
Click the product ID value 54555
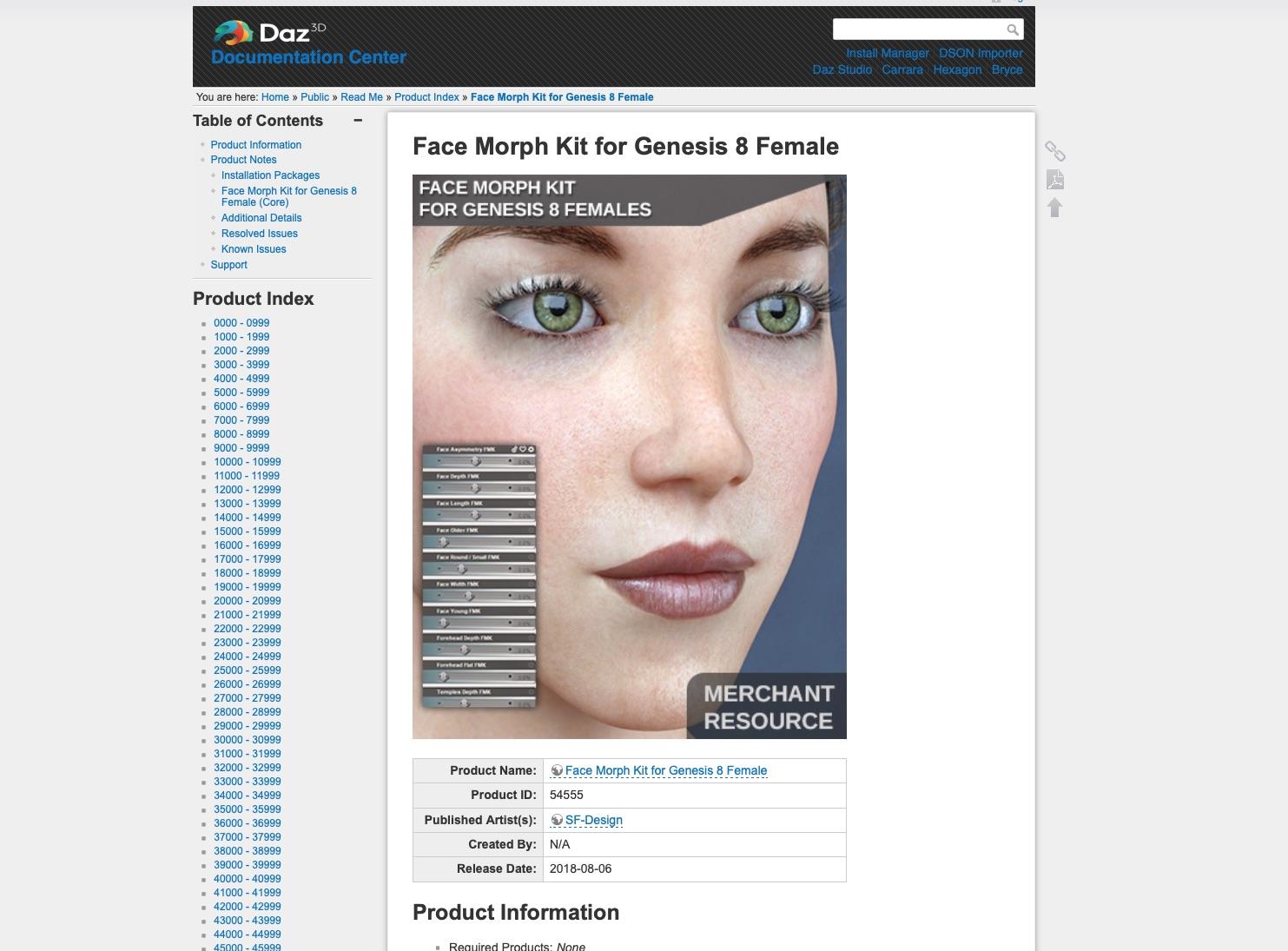tap(566, 795)
